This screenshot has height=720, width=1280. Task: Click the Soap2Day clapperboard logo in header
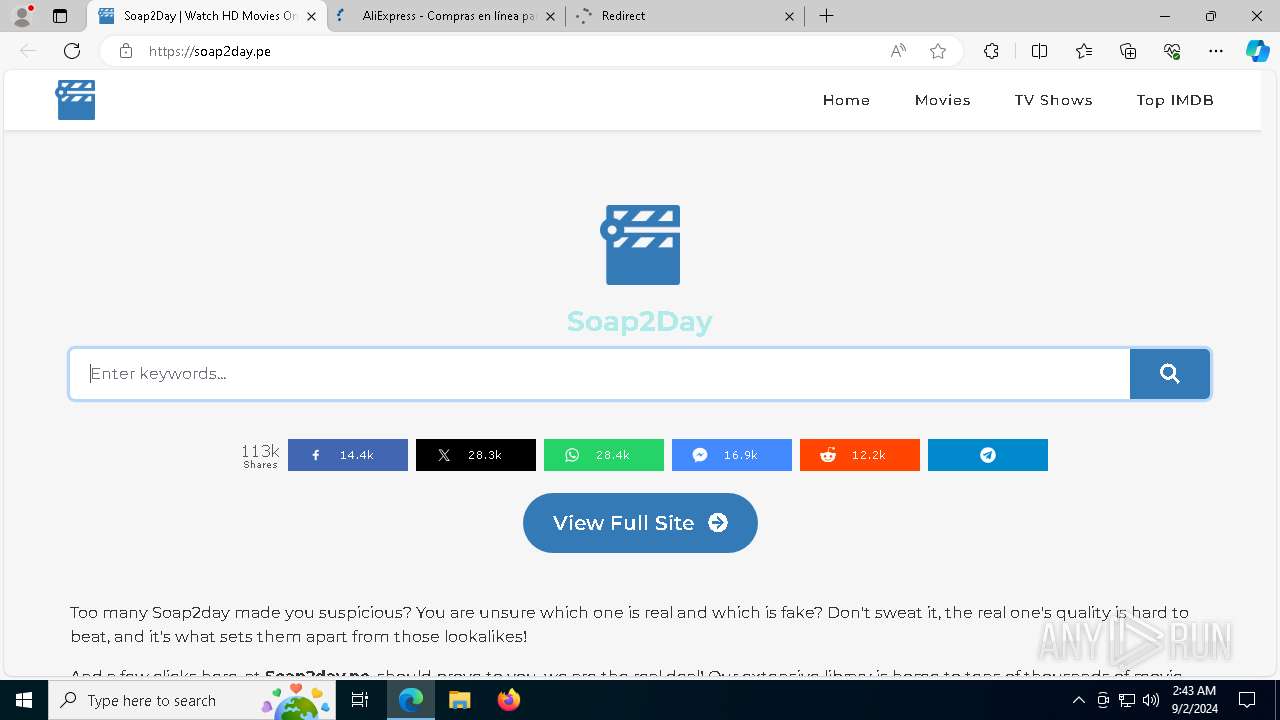(x=76, y=100)
